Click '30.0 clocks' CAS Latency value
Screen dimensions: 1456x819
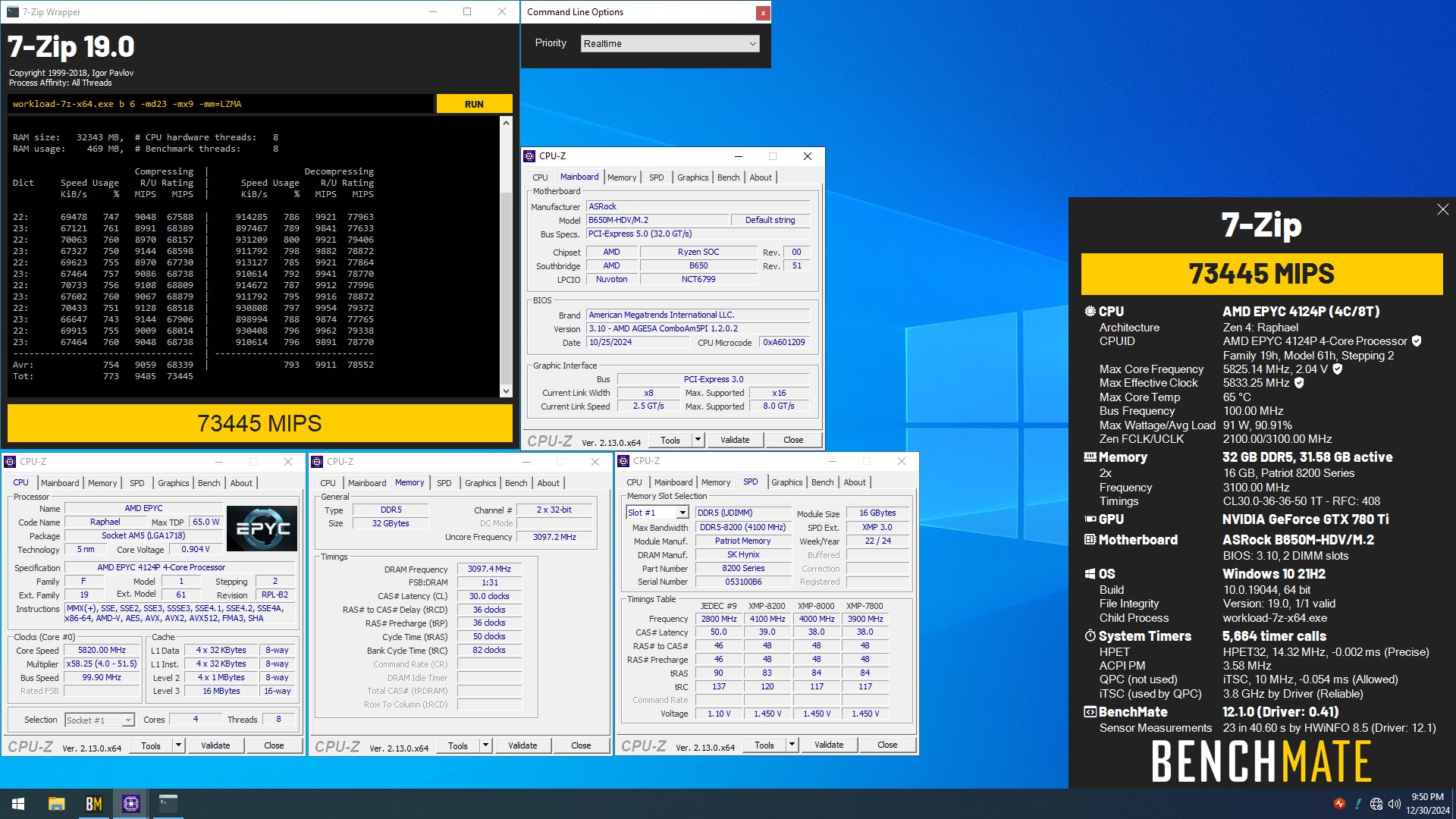click(489, 596)
